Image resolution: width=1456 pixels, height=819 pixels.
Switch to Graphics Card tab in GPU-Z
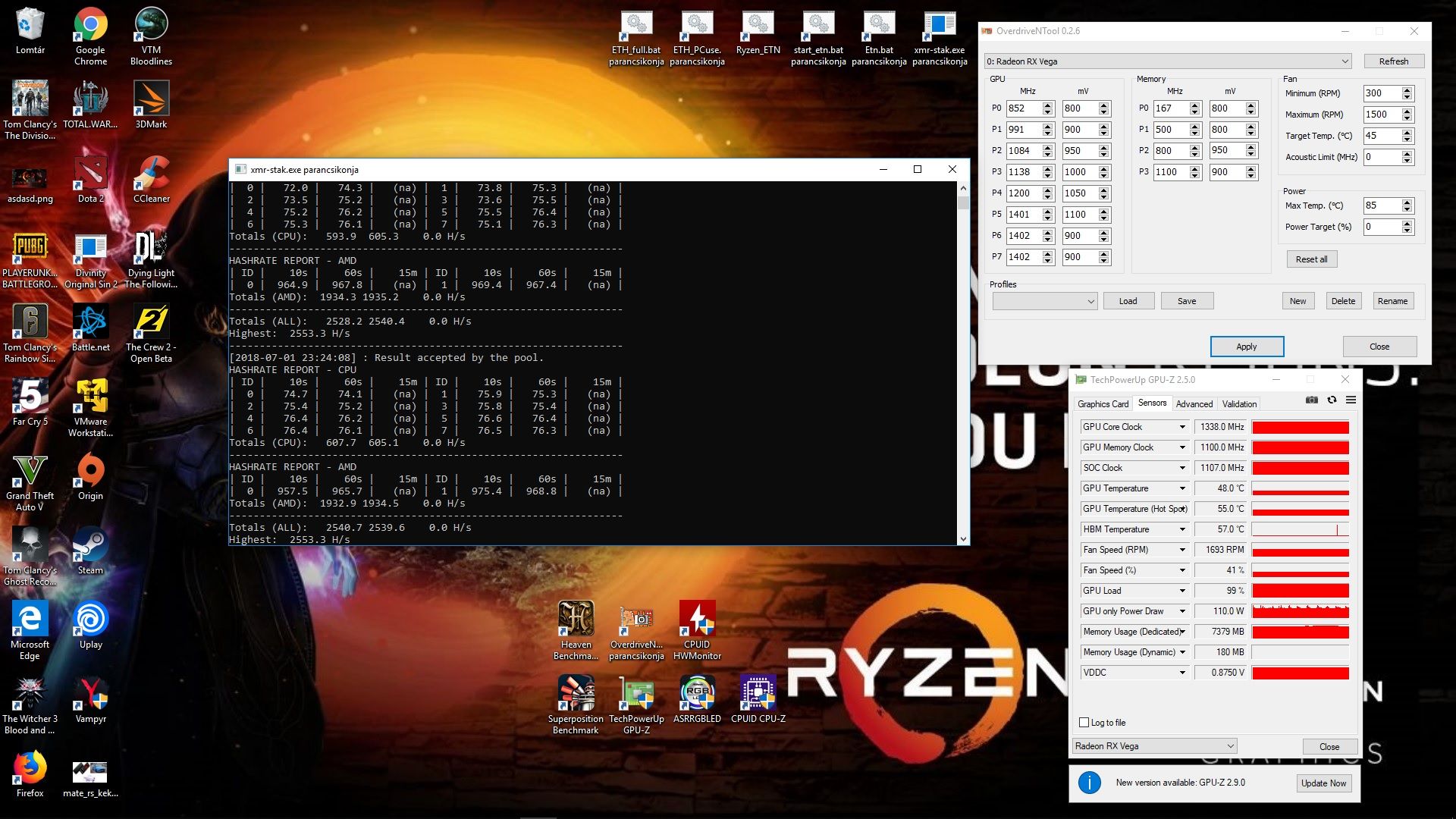tap(1103, 404)
